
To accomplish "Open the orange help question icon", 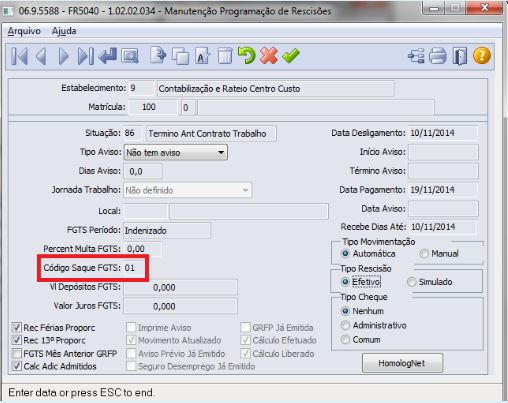I will [x=482, y=55].
